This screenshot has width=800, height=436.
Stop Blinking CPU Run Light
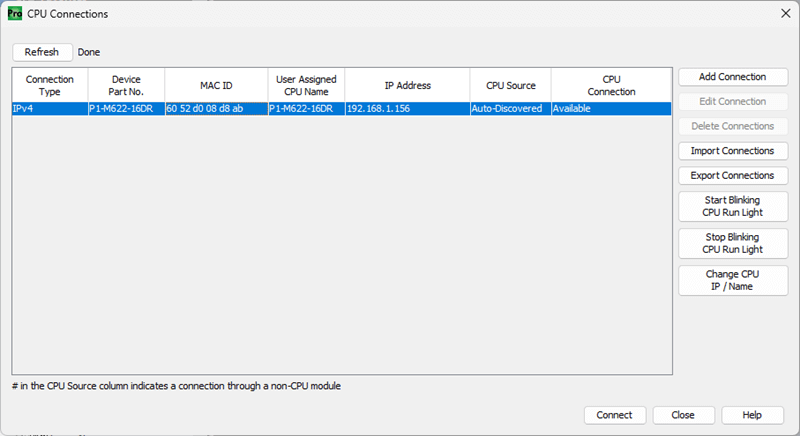point(732,243)
